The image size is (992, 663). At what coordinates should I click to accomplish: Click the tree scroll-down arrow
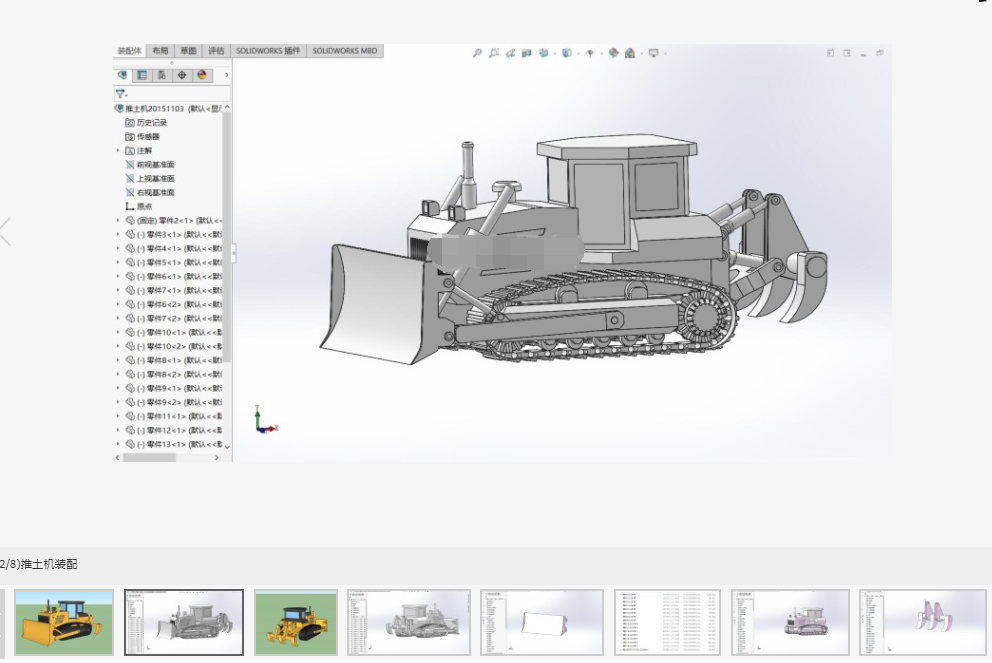pos(227,447)
